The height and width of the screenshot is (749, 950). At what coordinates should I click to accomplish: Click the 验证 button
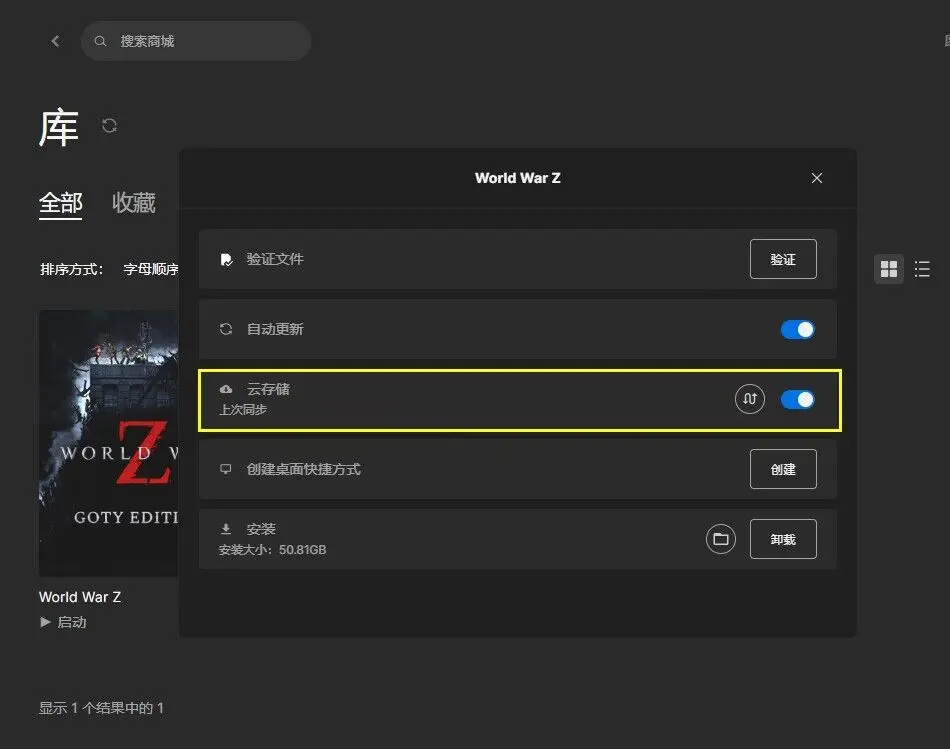click(x=783, y=259)
